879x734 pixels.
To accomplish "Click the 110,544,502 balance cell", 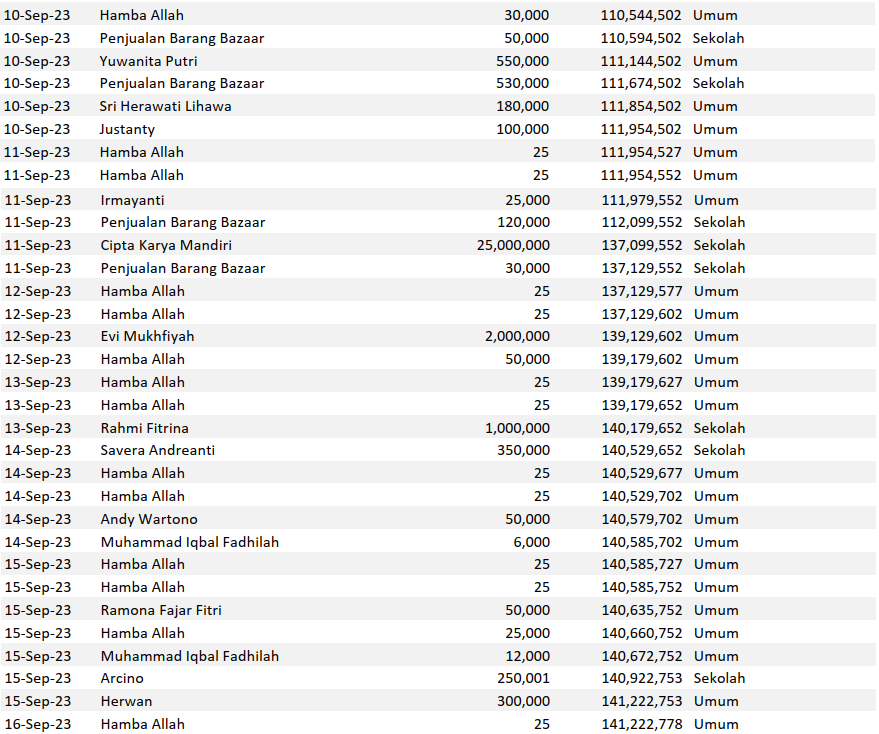I will click(641, 15).
